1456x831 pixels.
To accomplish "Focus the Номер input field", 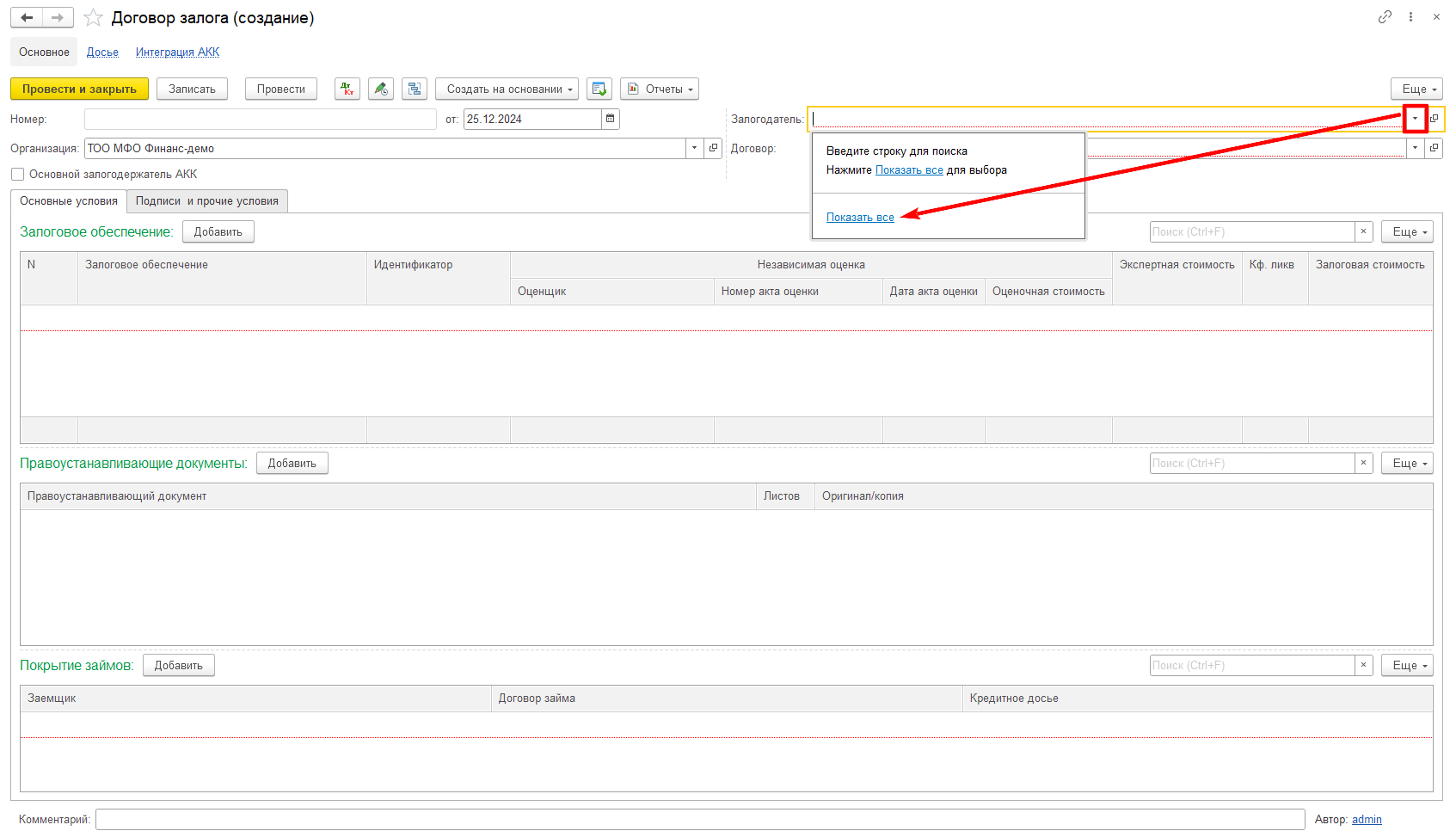I will 261,119.
